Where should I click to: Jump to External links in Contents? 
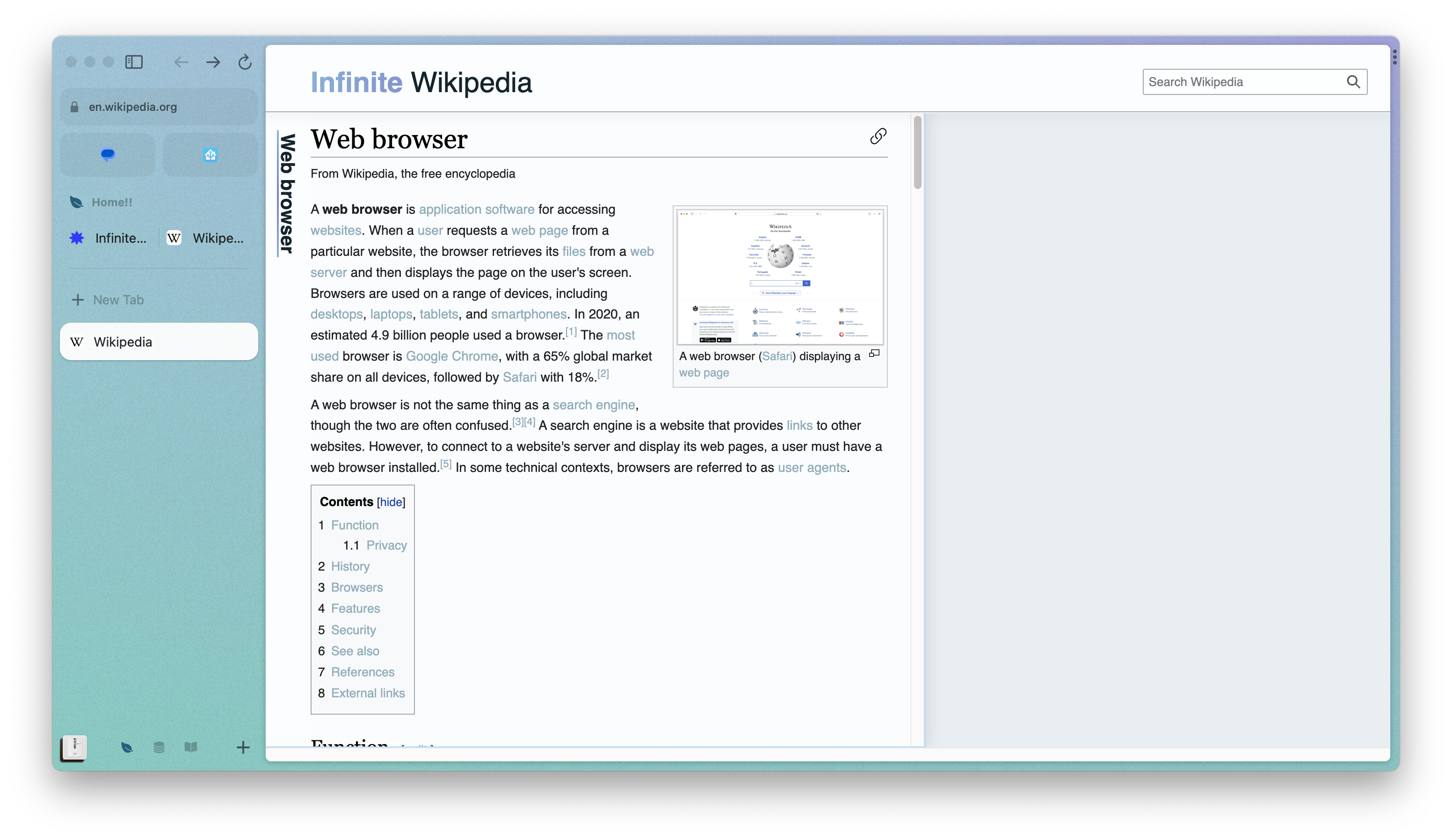[368, 693]
